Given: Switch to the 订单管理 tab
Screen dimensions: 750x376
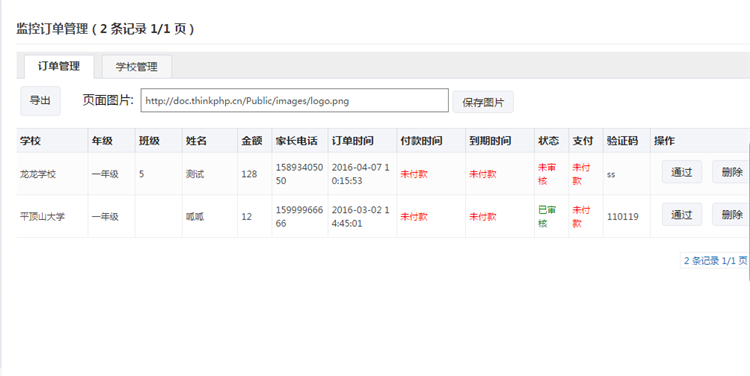Looking at the screenshot, I should [x=59, y=66].
